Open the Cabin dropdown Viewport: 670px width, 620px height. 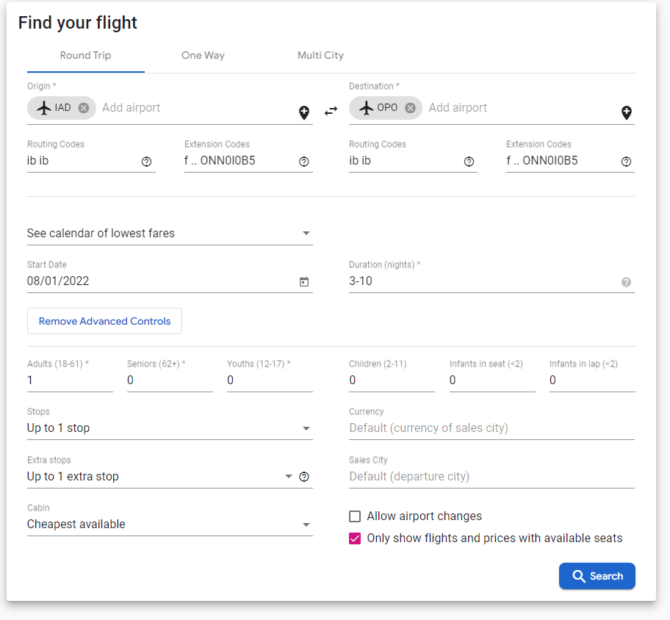click(170, 524)
